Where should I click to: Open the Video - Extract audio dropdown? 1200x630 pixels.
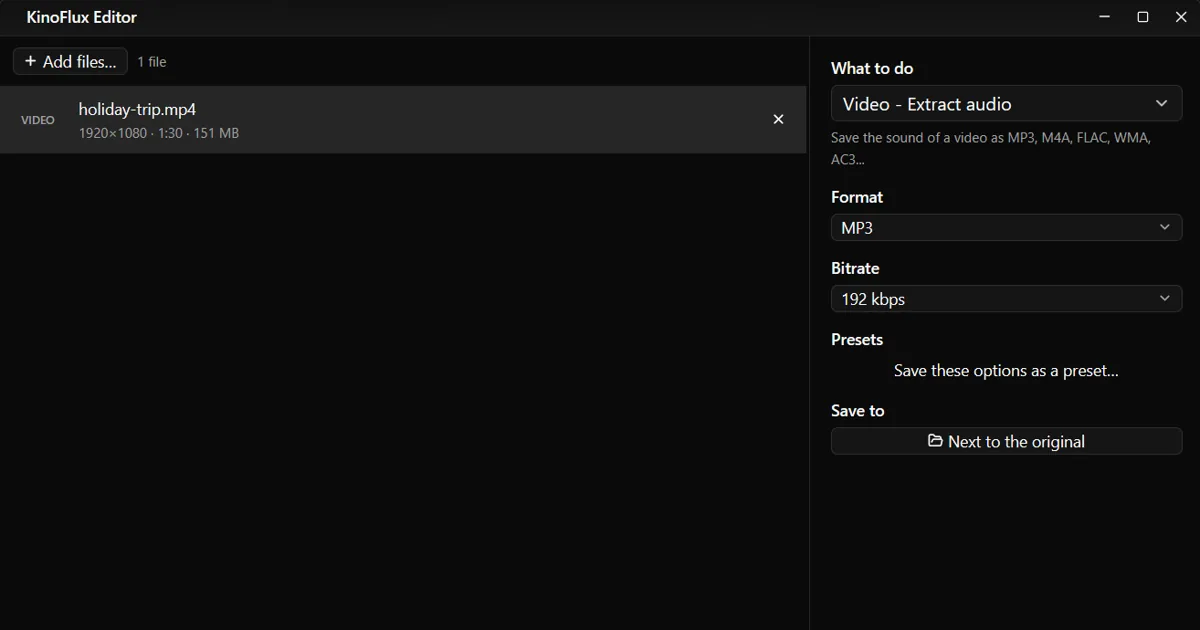pos(1006,104)
